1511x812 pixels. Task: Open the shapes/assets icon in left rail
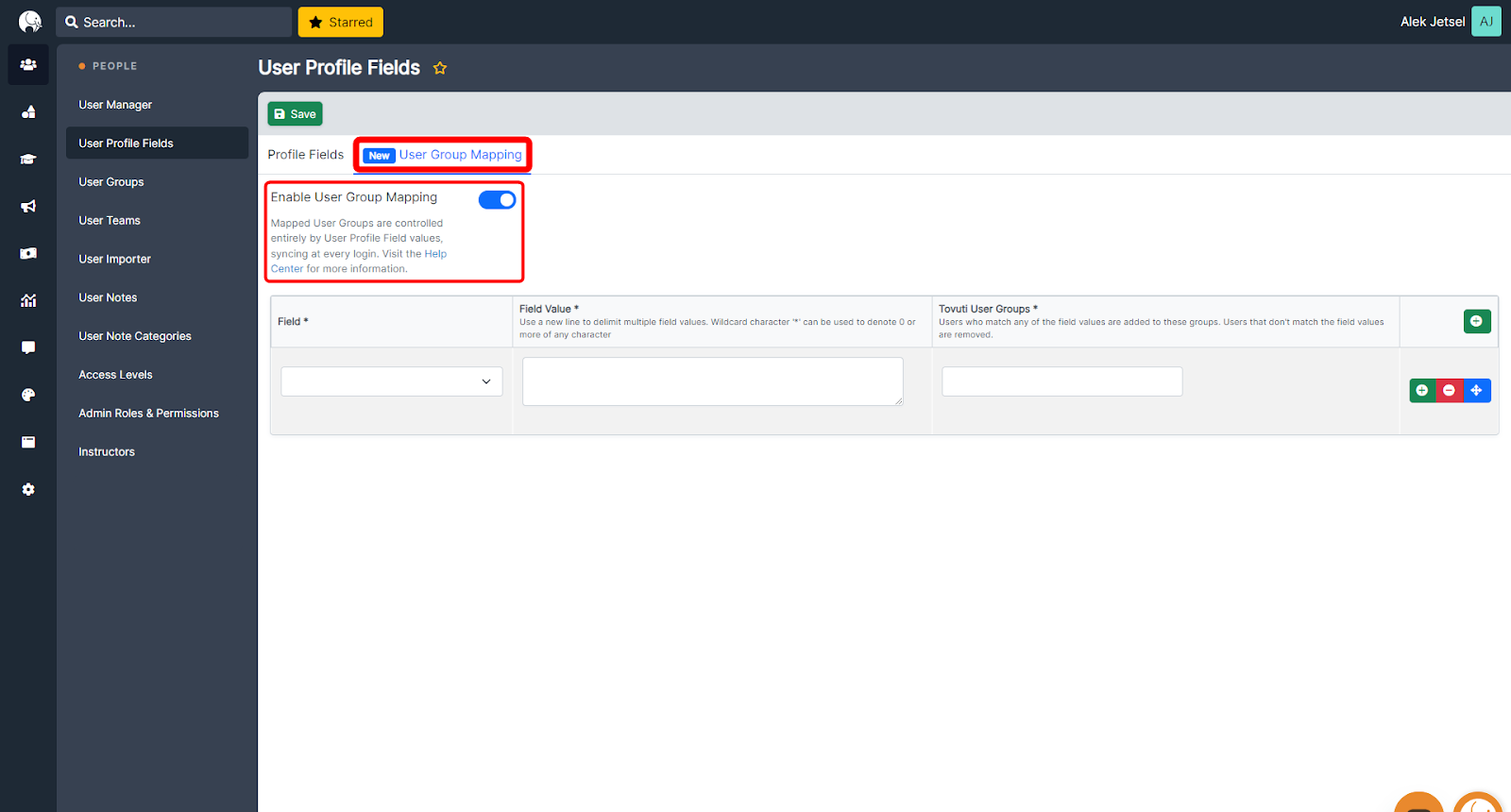[x=28, y=111]
